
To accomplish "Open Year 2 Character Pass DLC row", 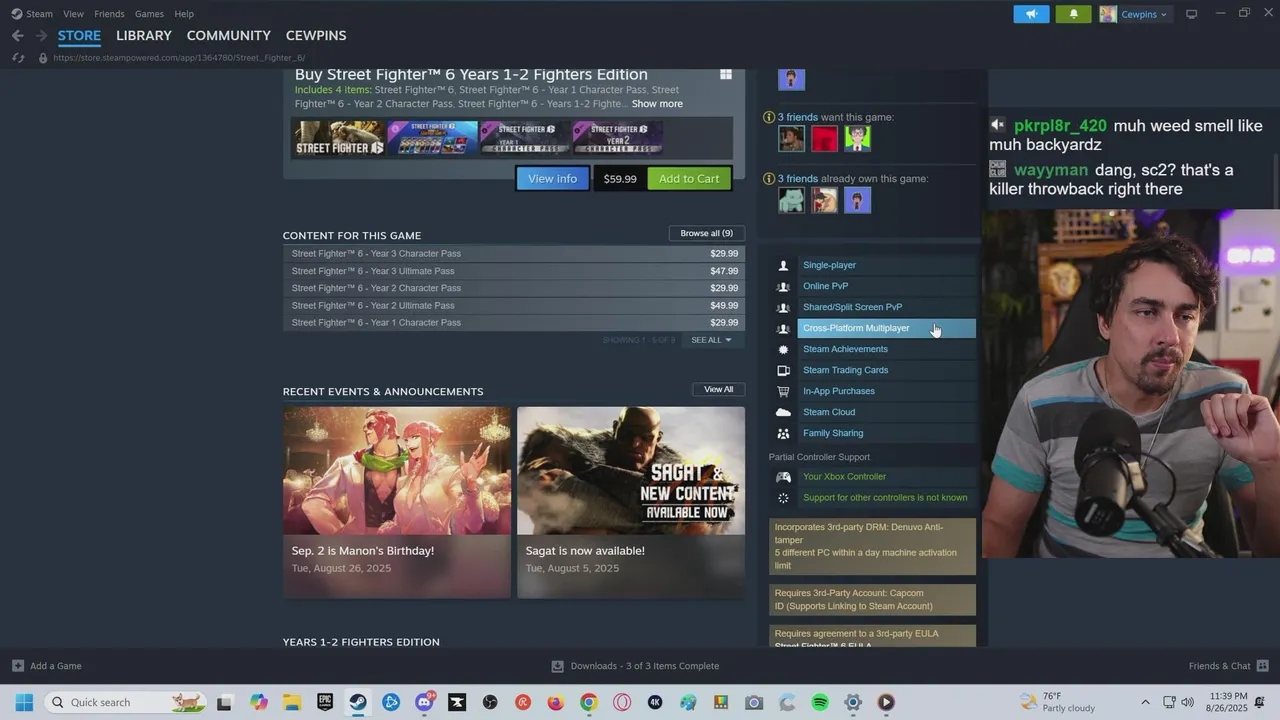I will (514, 288).
